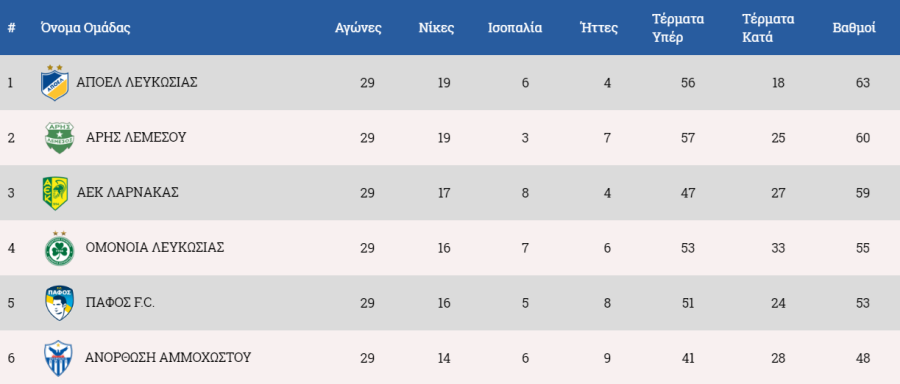Click the ΑΠΟΕΛ Λευκωσίας team crest
Screen dimensions: 900x384
tap(55, 83)
